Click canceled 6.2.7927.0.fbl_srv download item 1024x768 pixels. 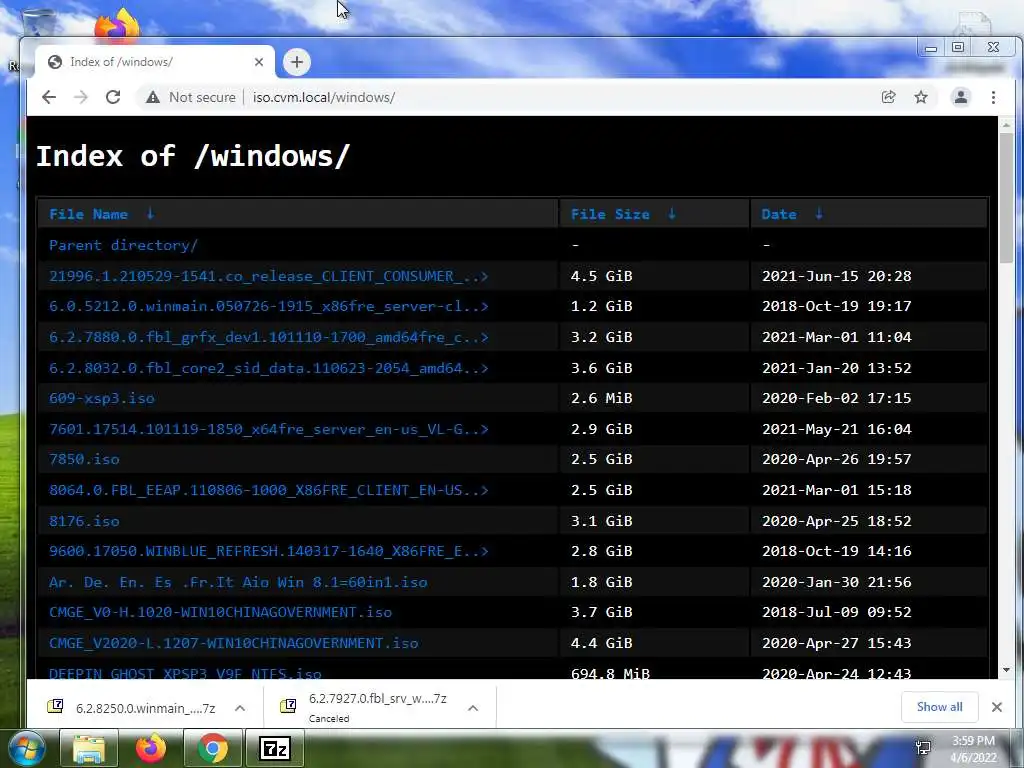point(366,707)
